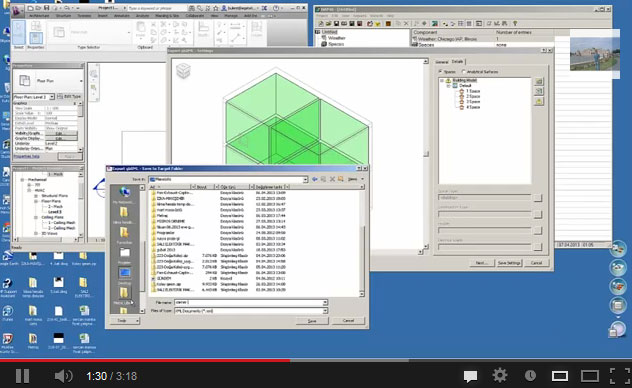Open Floor Plan Level 2 instance dropdown
This screenshot has height=388, width=632.
pyautogui.click(x=52, y=97)
